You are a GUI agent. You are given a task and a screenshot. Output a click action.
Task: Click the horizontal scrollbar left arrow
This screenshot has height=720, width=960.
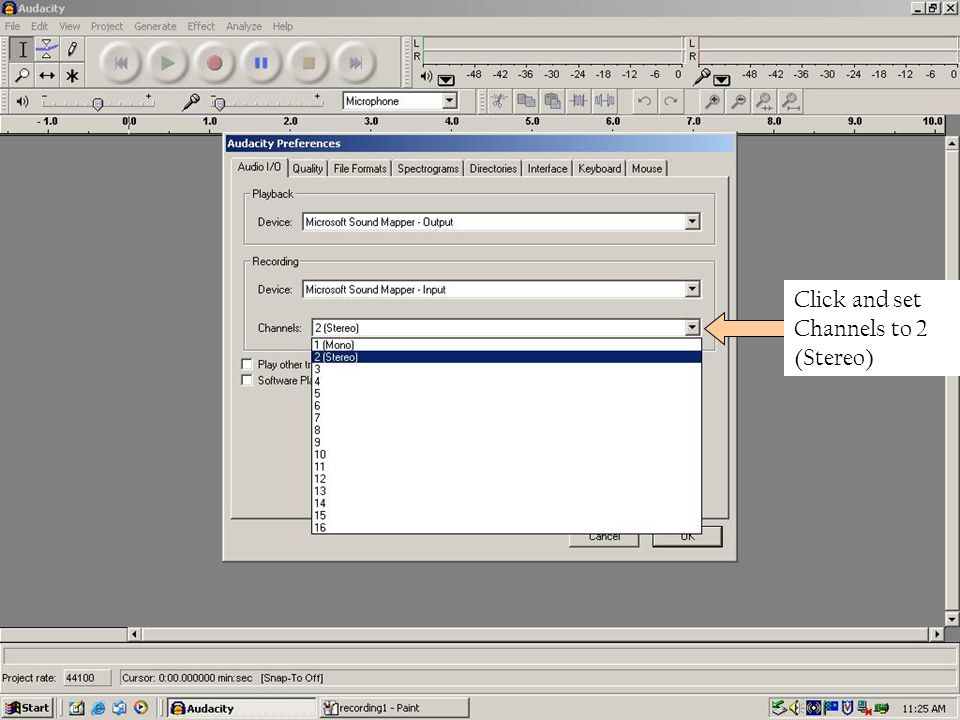tap(134, 634)
